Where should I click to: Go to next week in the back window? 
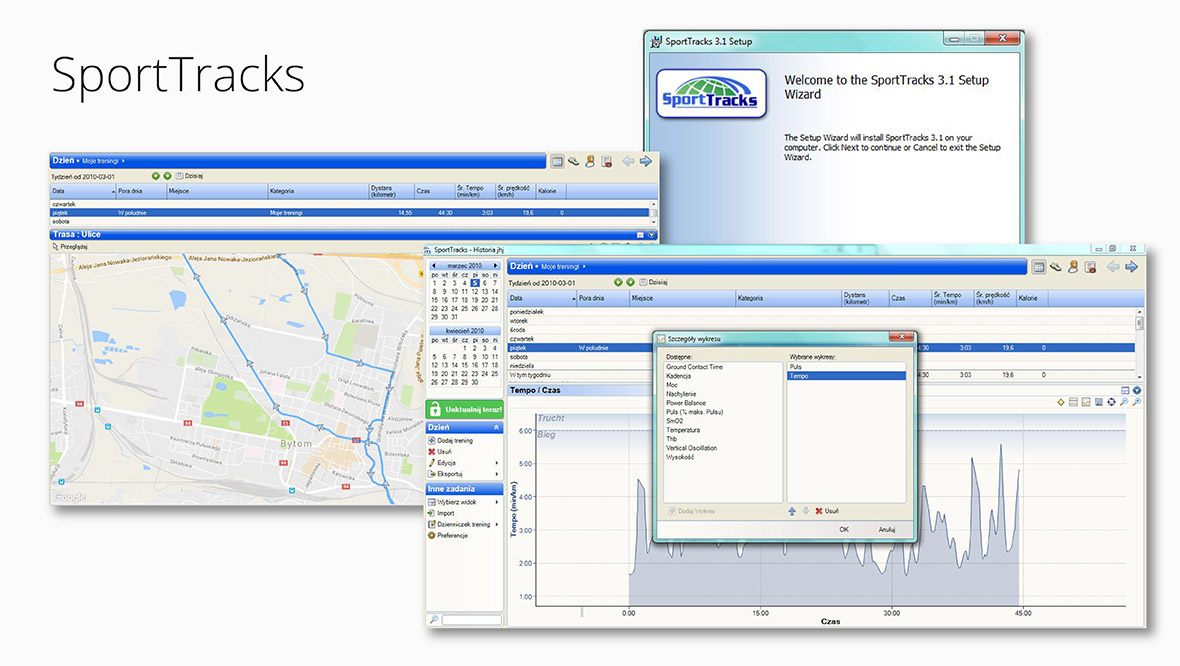(167, 176)
